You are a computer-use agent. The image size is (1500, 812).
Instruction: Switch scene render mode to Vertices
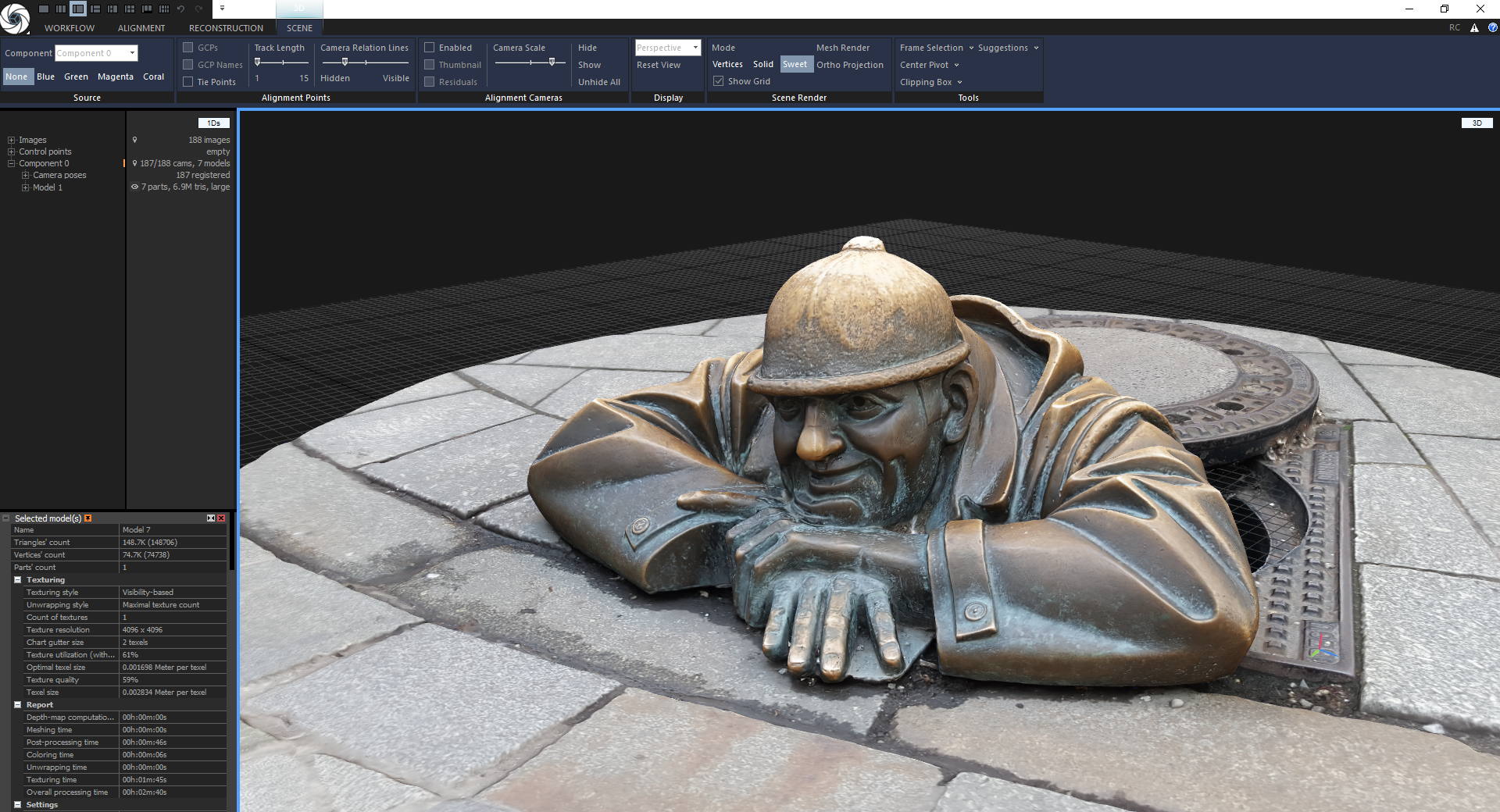(727, 64)
